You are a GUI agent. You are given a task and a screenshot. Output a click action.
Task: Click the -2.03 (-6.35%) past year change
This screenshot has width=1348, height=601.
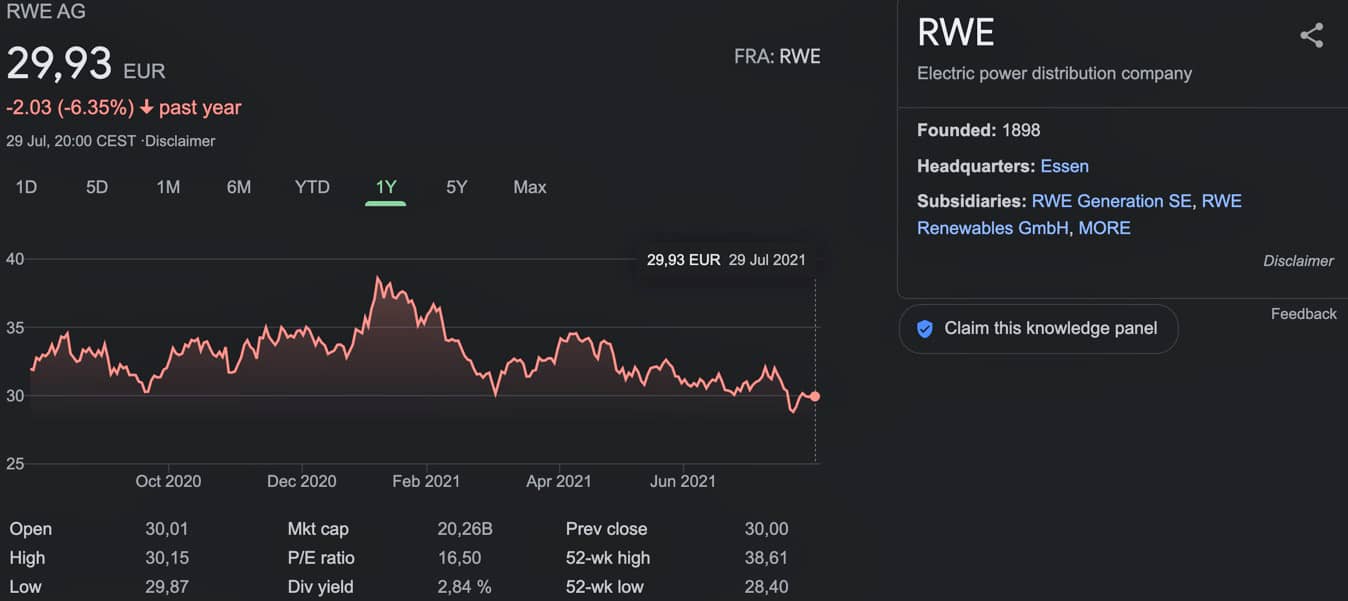click(123, 107)
